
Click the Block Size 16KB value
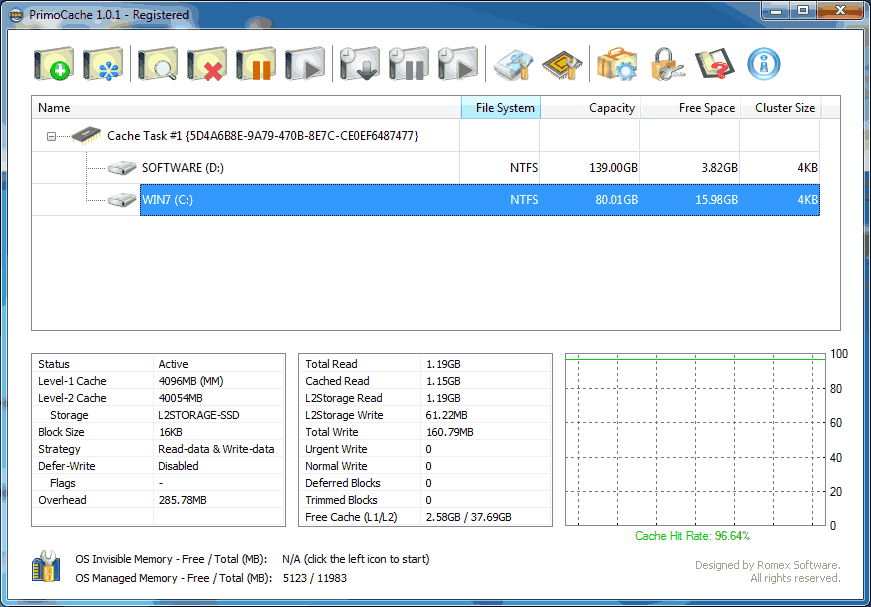(x=171, y=432)
